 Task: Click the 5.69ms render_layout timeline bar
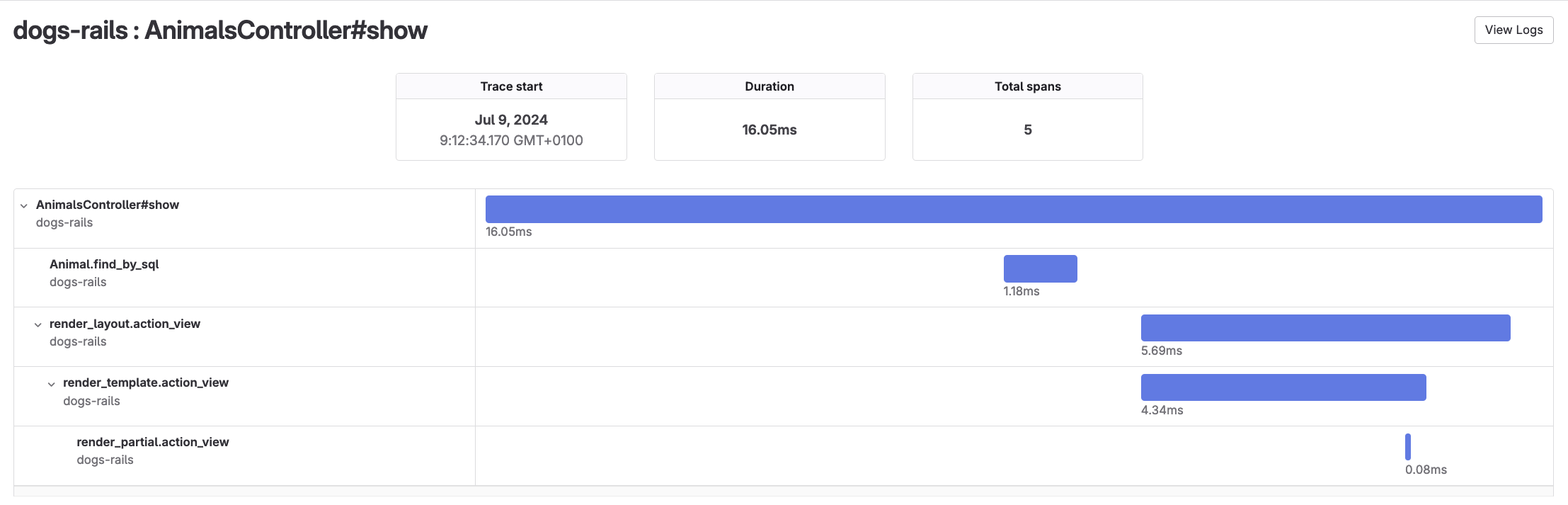click(x=1325, y=328)
